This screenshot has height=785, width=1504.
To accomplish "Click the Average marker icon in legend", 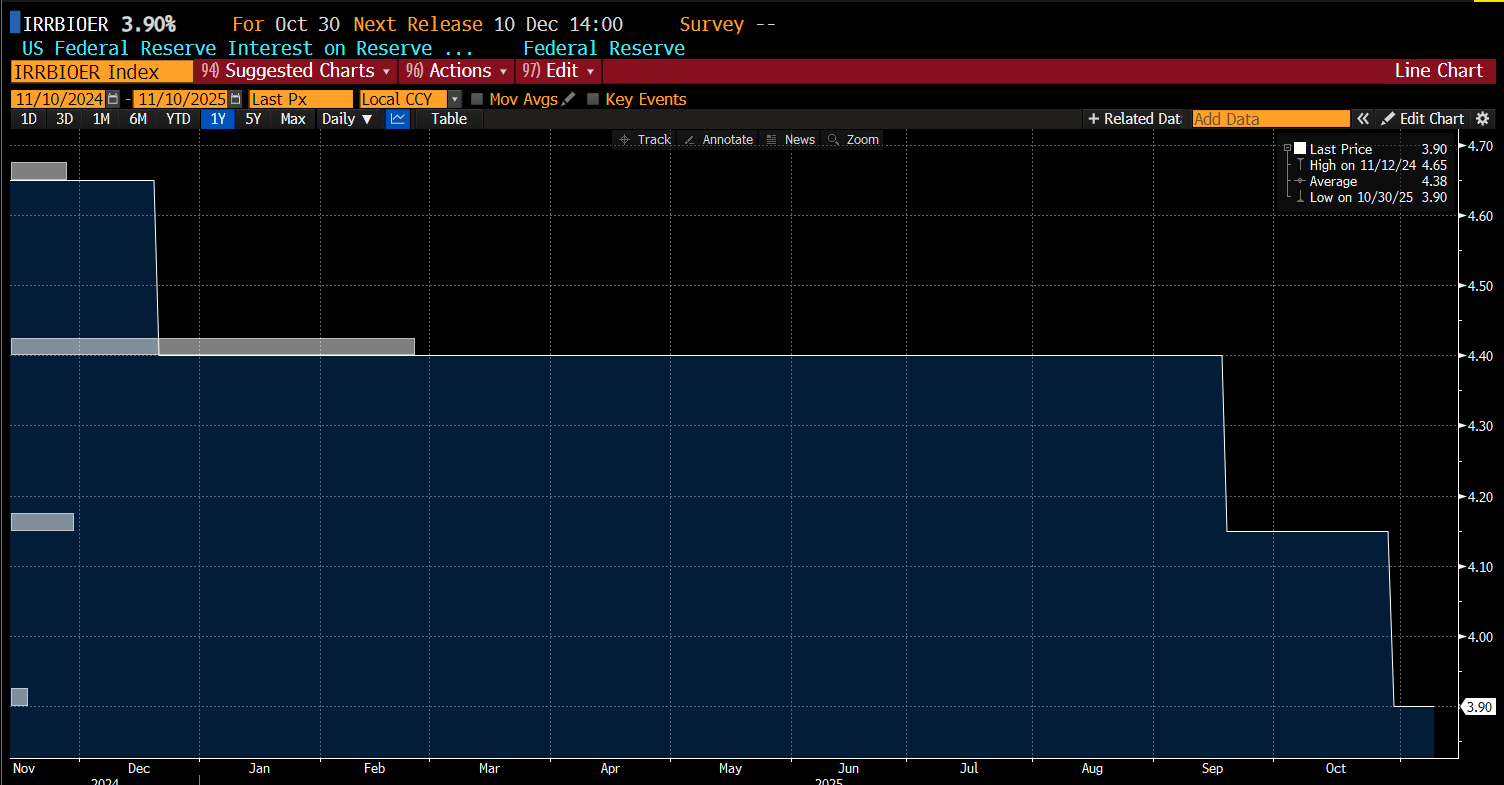I will pyautogui.click(x=1300, y=181).
